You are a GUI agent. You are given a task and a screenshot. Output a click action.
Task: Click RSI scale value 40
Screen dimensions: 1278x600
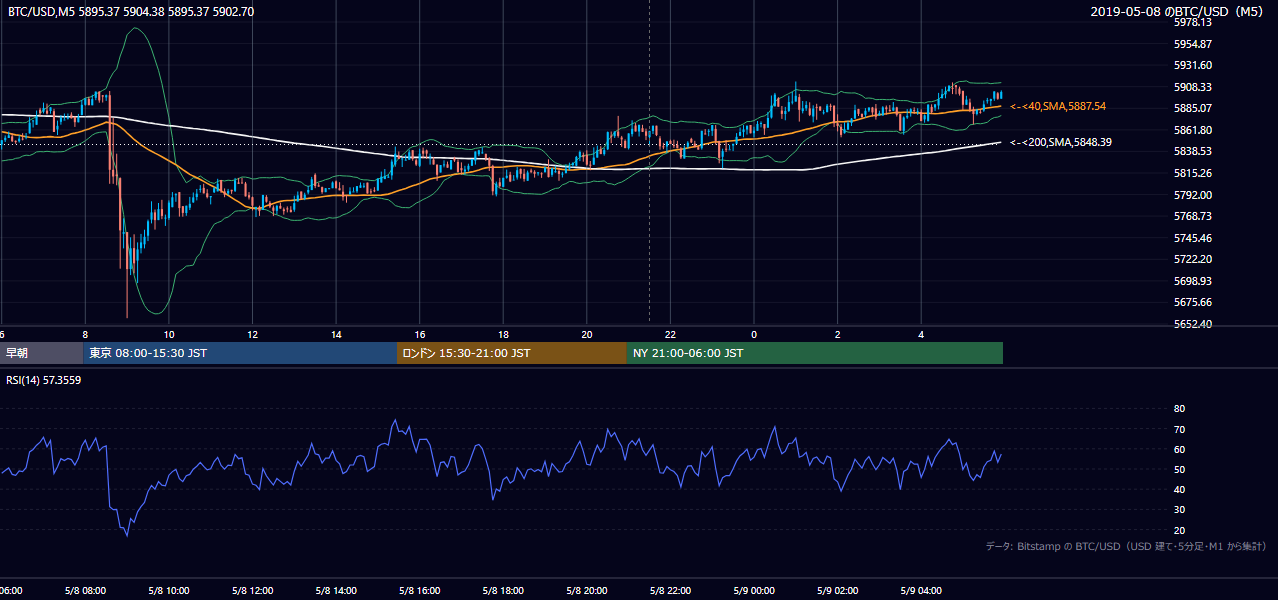click(1179, 489)
